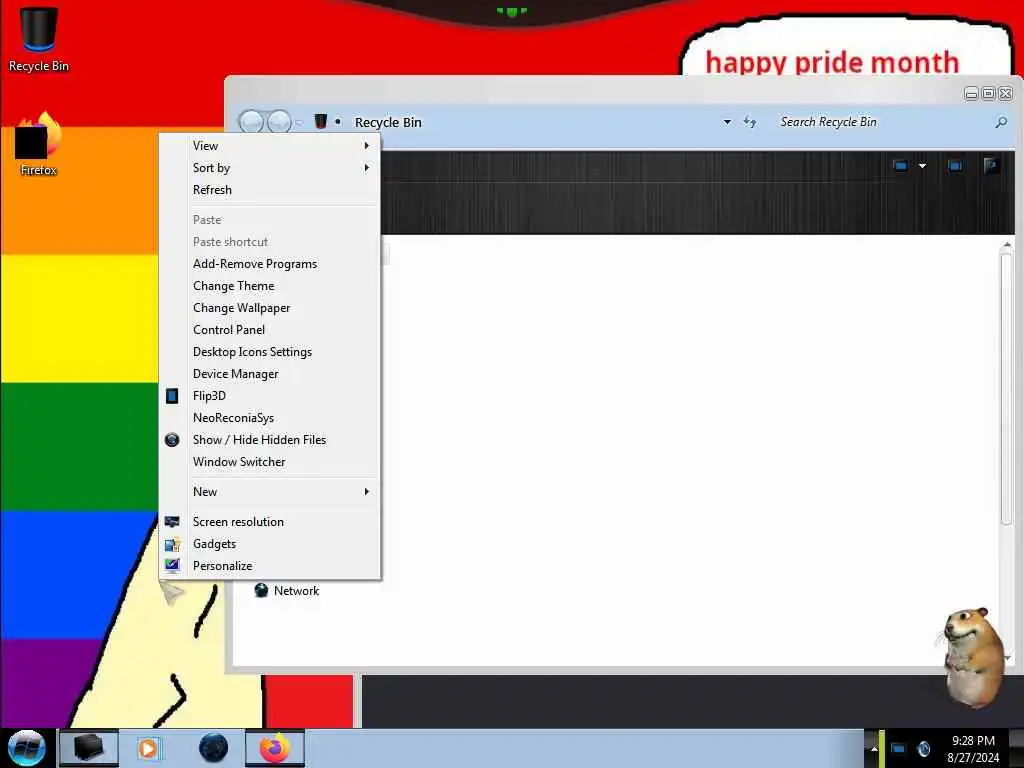Viewport: 1024px width, 768px height.
Task: Select Screen resolution menu item
Action: click(x=238, y=522)
